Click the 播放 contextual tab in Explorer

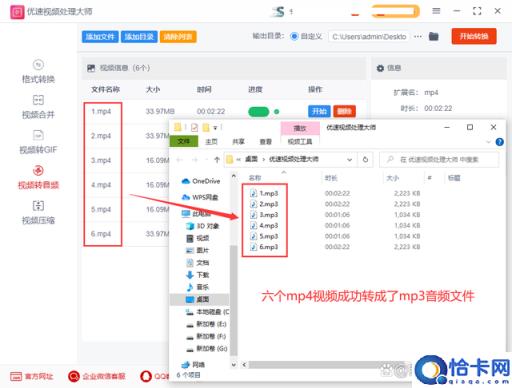click(300, 128)
